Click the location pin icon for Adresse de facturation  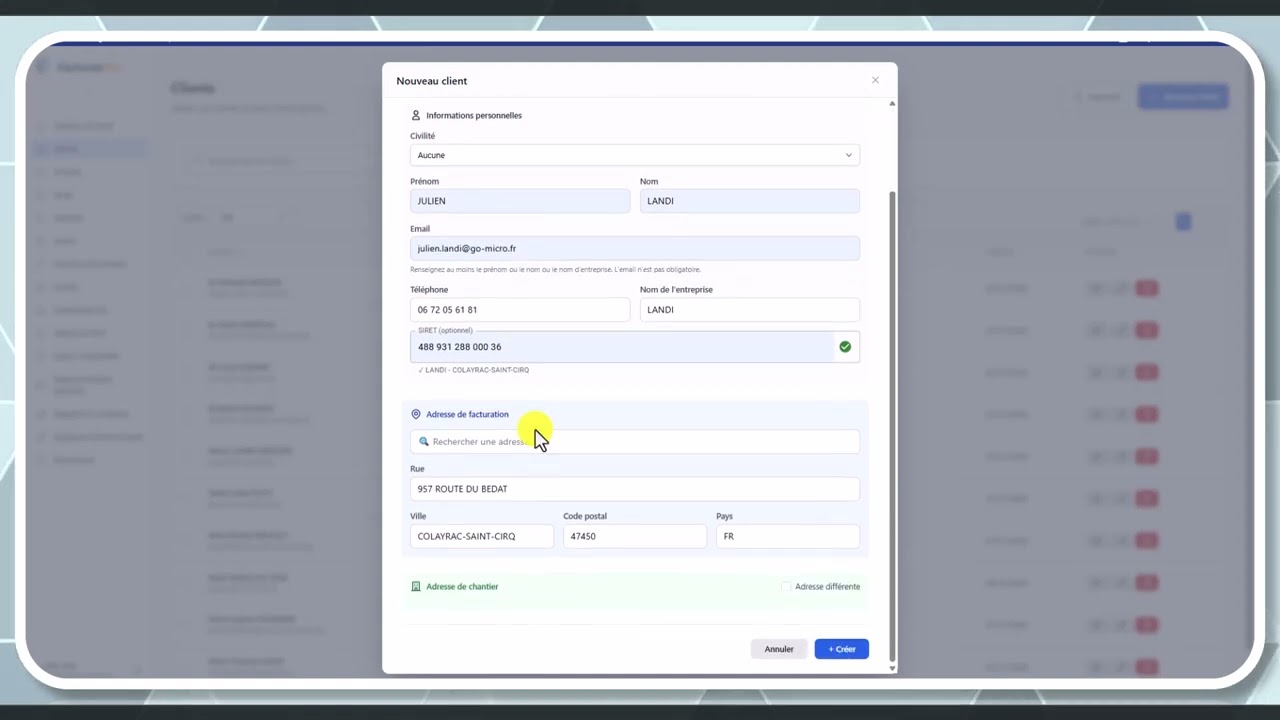click(416, 414)
